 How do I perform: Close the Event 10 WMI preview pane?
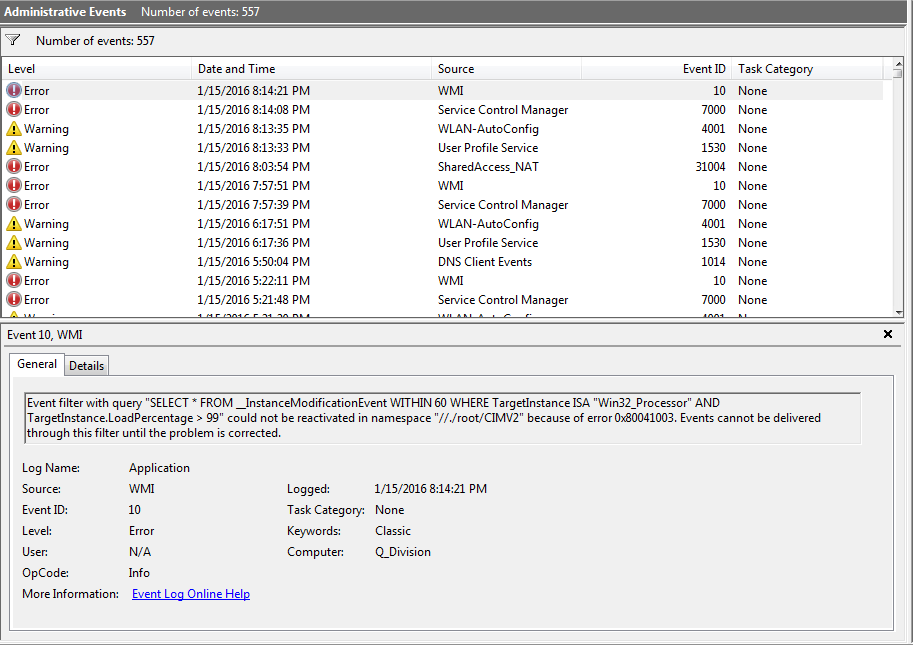pos(887,334)
